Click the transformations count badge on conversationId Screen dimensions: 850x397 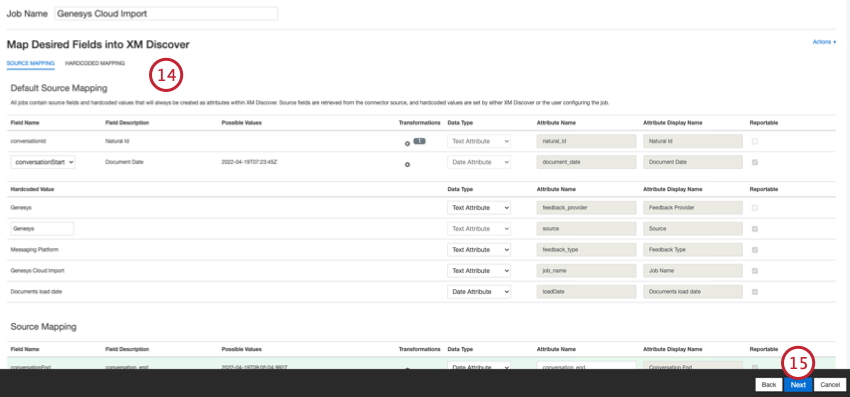(x=419, y=141)
